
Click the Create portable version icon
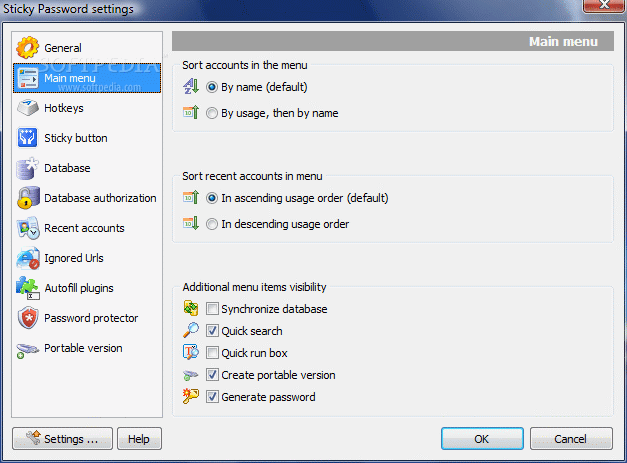(x=191, y=375)
